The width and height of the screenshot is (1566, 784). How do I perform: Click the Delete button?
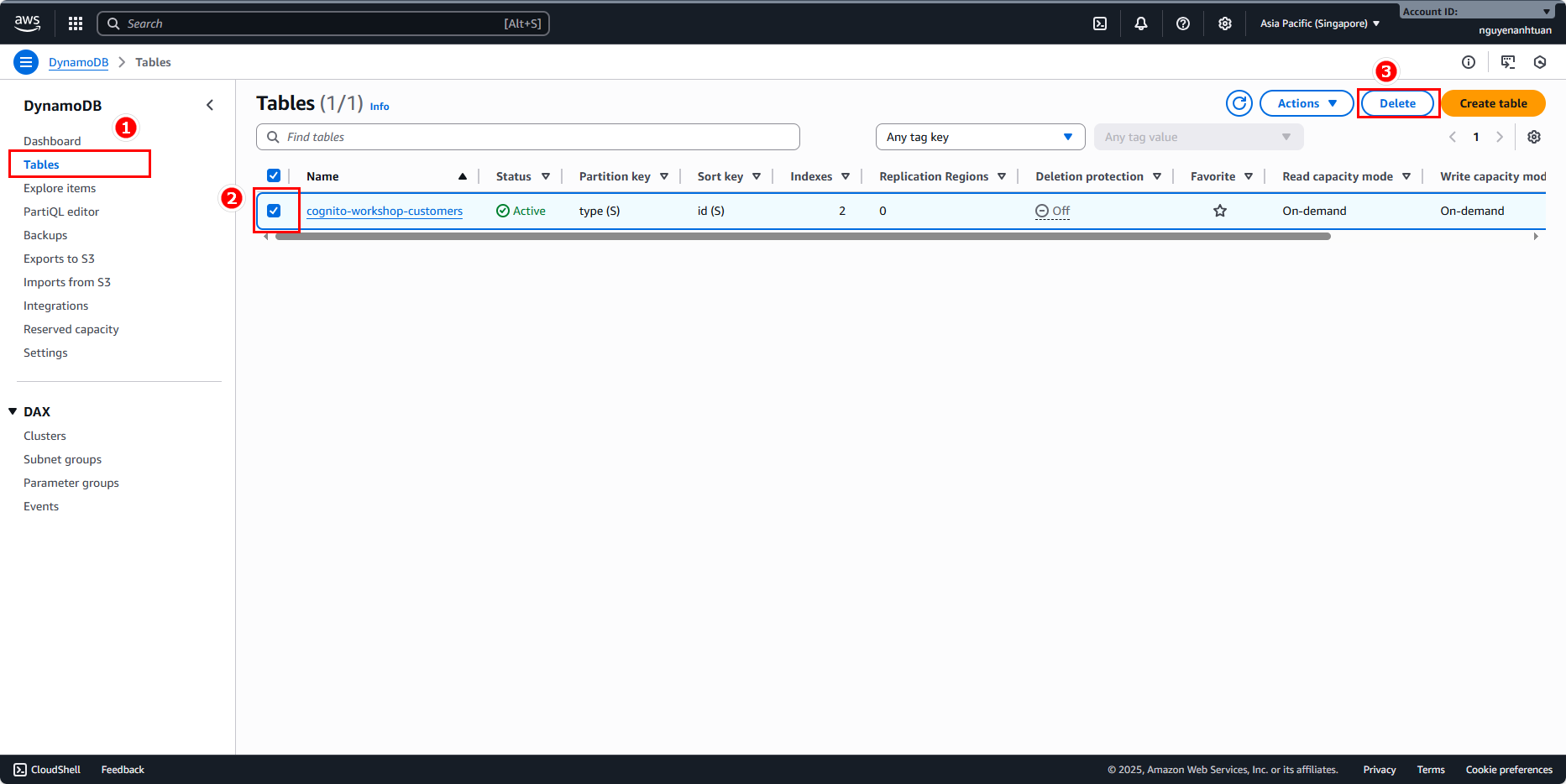click(x=1397, y=103)
